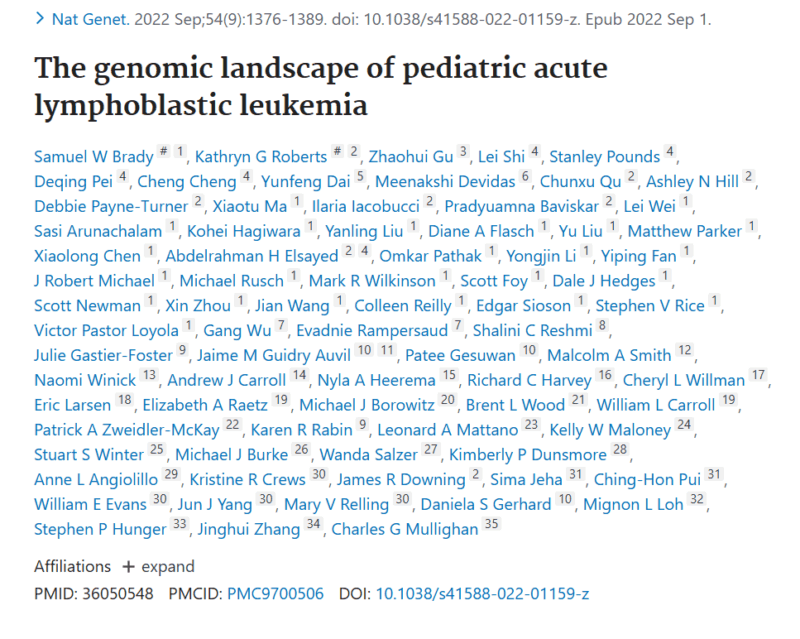Open author Kathryn G Roberts
Screen dimensions: 800x639
(261, 157)
